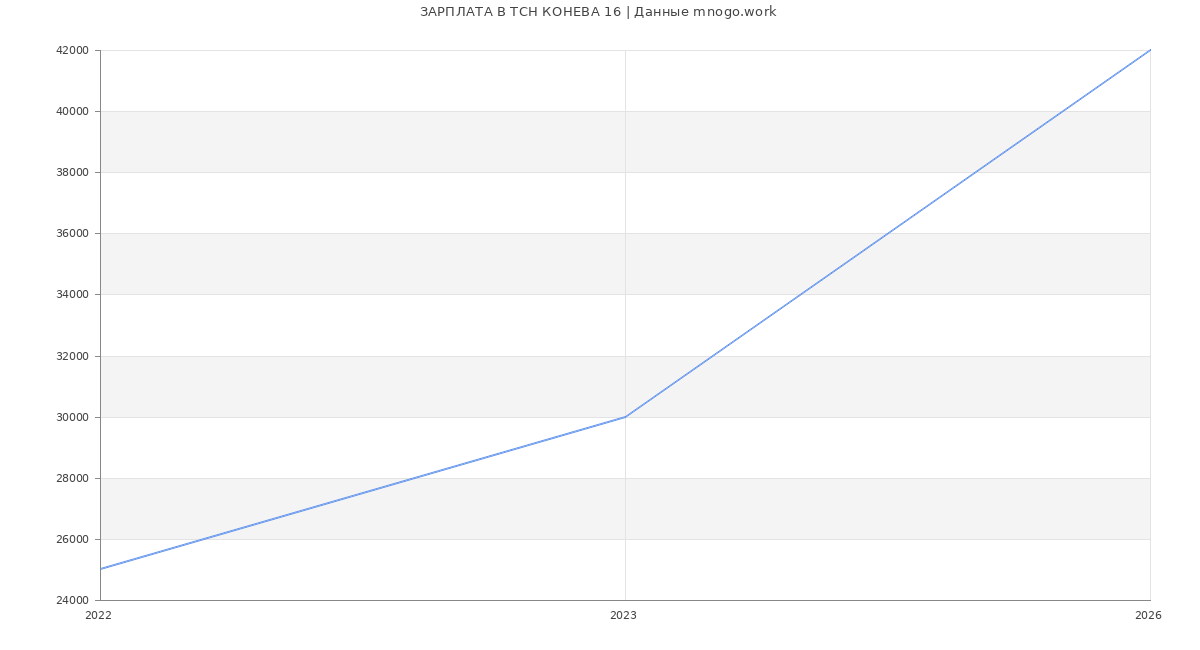
Task: Click the line's bend point at 2023
Action: 625,417
